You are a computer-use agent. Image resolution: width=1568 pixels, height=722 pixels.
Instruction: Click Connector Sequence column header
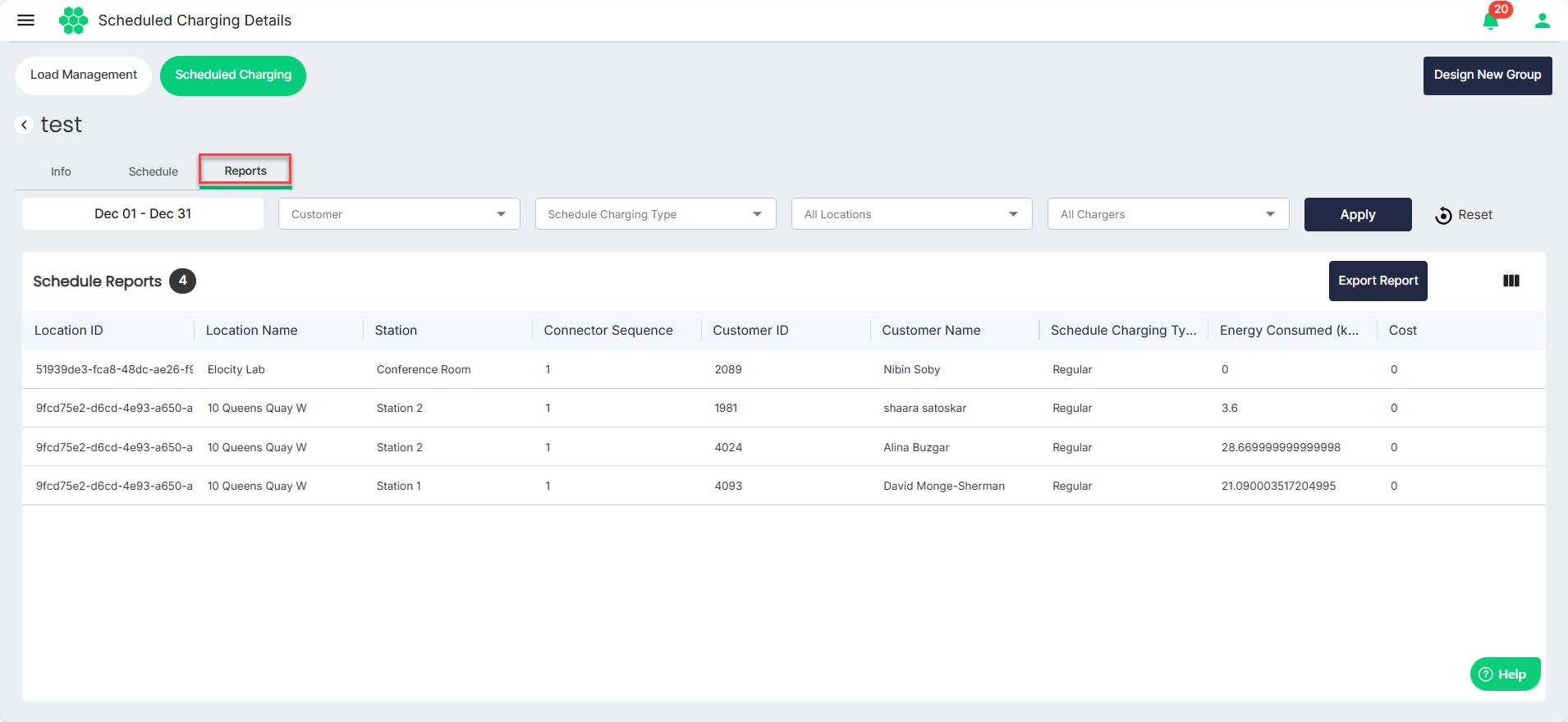pyautogui.click(x=608, y=330)
